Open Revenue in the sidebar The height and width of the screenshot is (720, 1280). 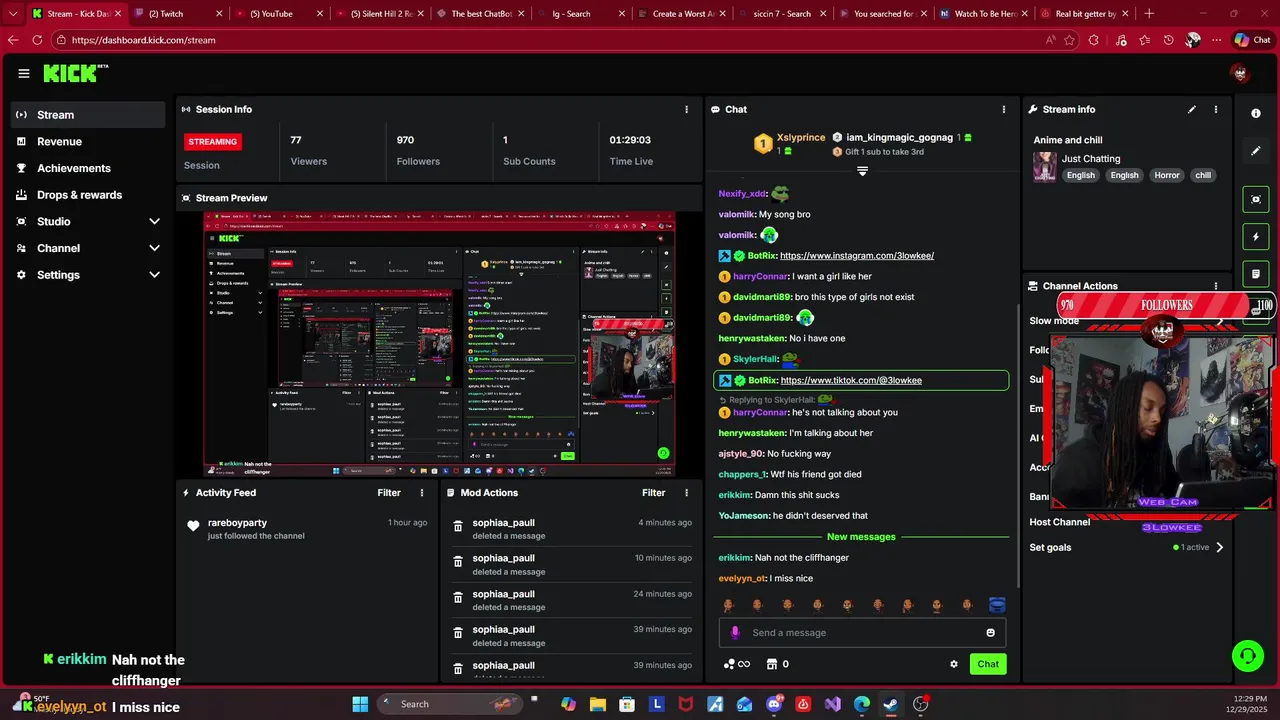pyautogui.click(x=90, y=142)
